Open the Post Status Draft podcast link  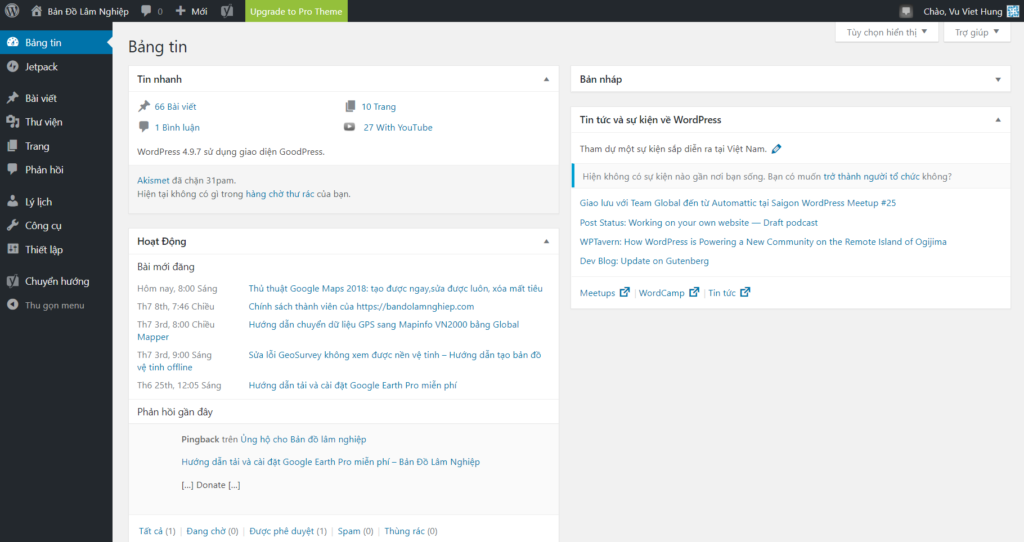pyautogui.click(x=699, y=223)
